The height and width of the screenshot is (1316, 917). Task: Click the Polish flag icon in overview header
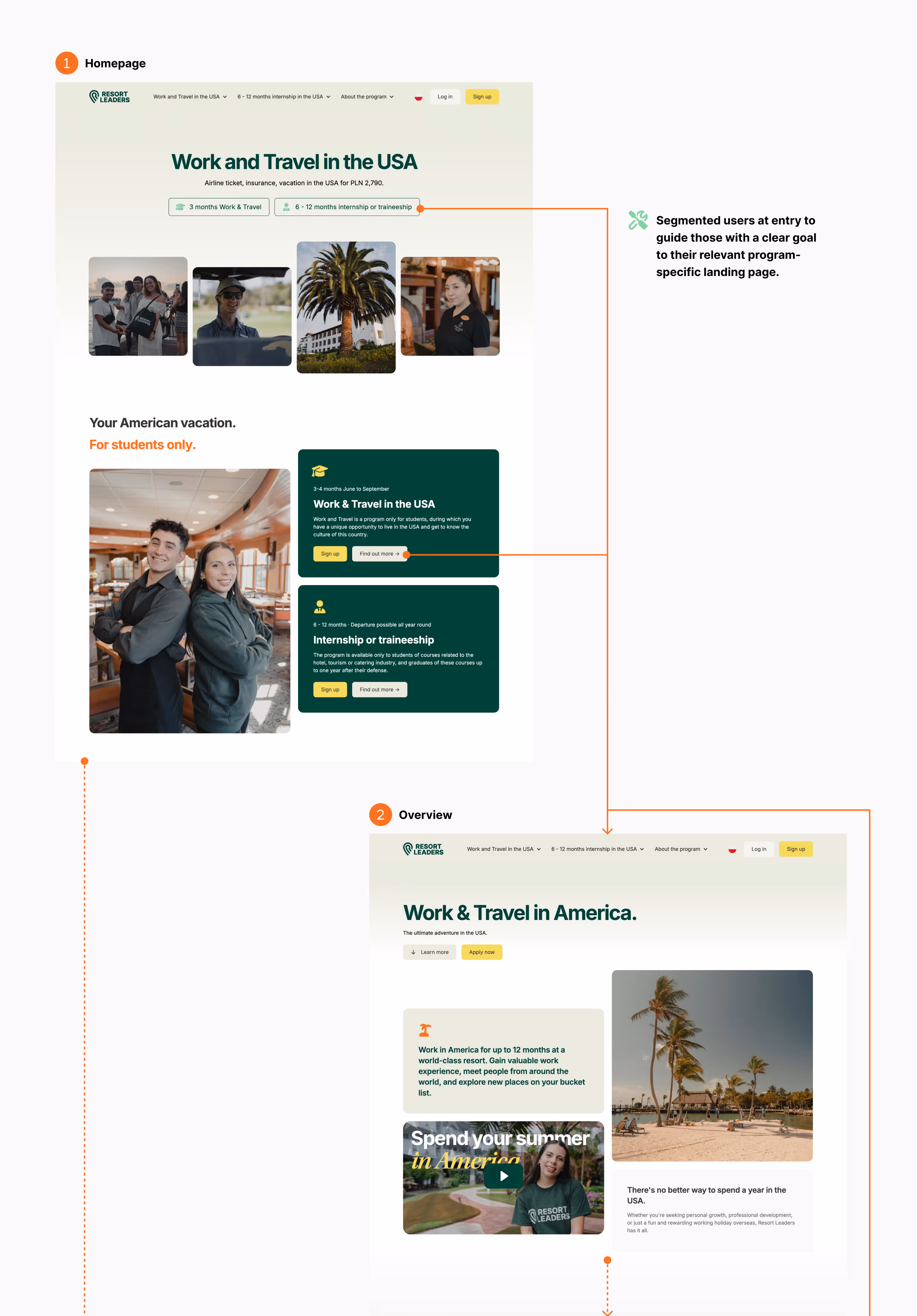(732, 849)
